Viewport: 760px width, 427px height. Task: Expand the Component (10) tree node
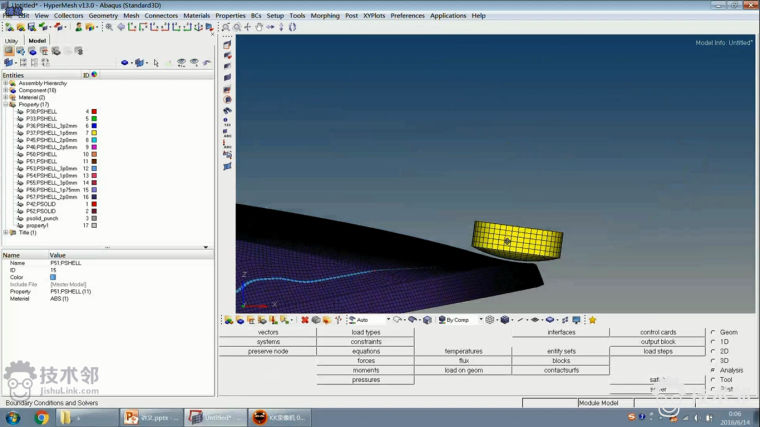(5, 90)
